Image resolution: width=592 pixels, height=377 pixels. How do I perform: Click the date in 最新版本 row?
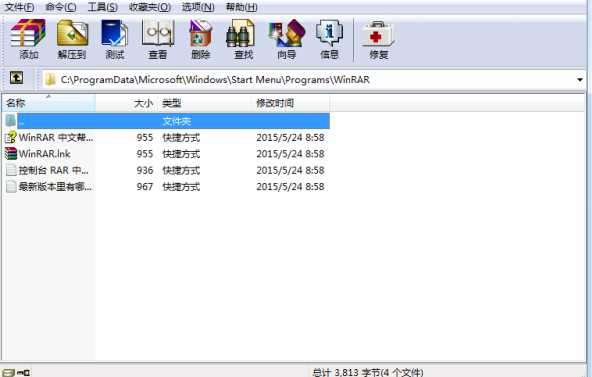[x=290, y=186]
